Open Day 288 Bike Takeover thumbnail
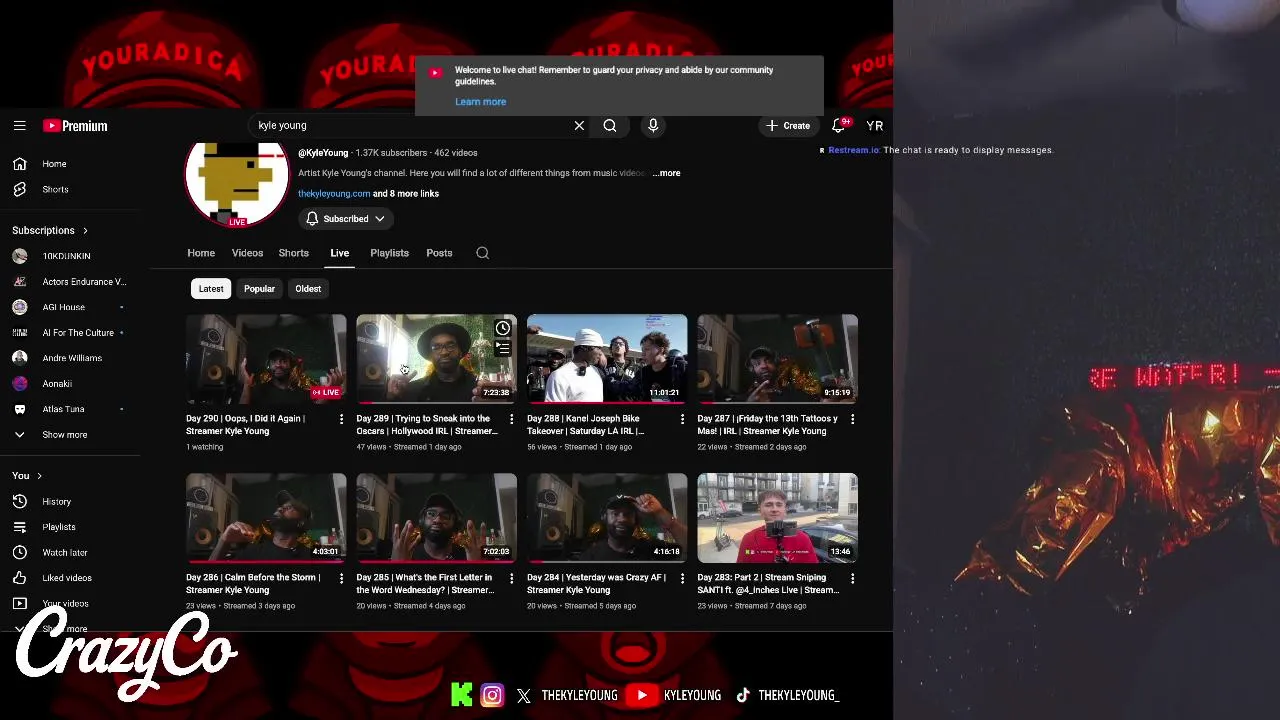The height and width of the screenshot is (720, 1280). click(607, 359)
